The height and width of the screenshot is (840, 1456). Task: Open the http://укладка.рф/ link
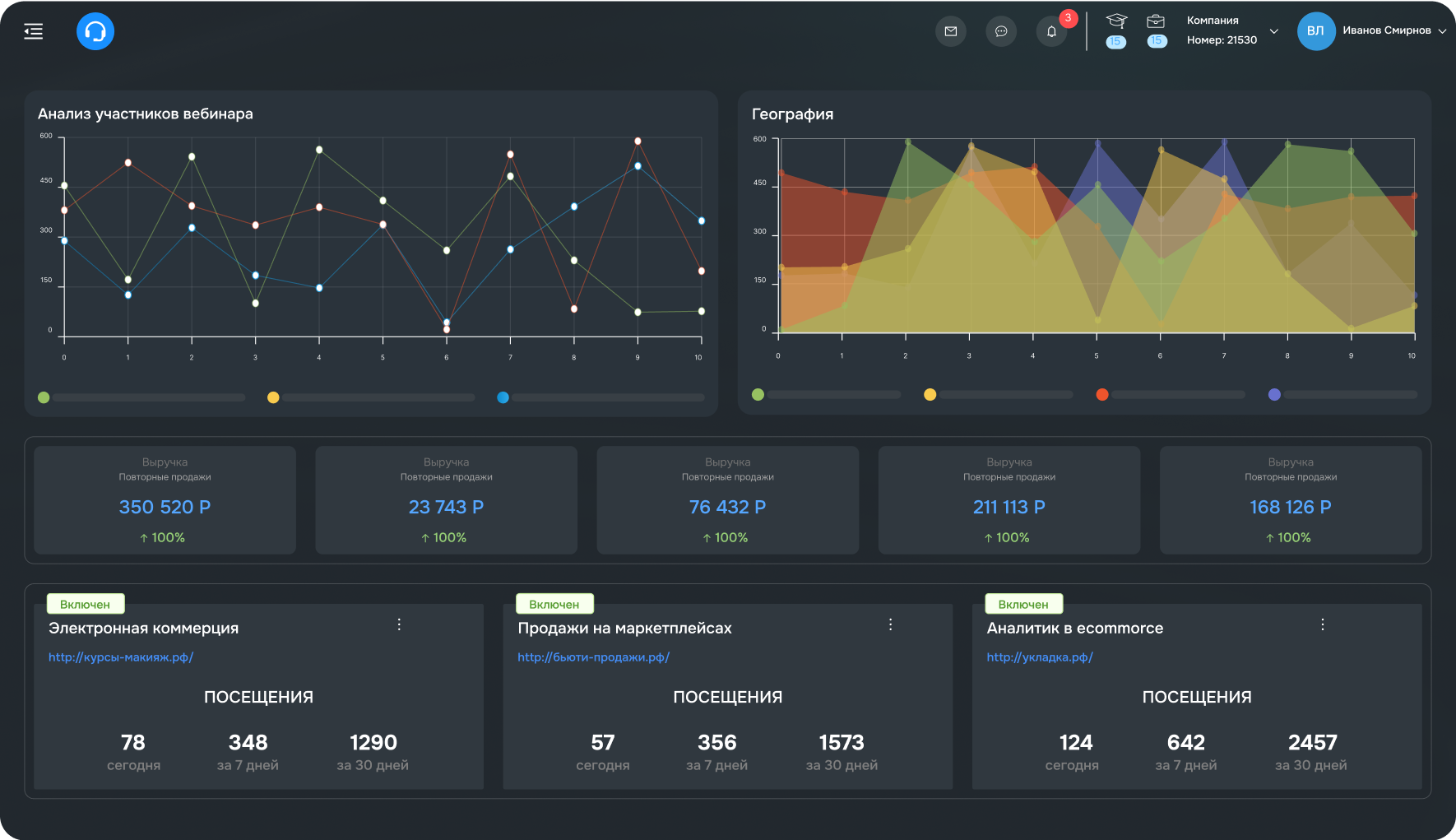1040,657
